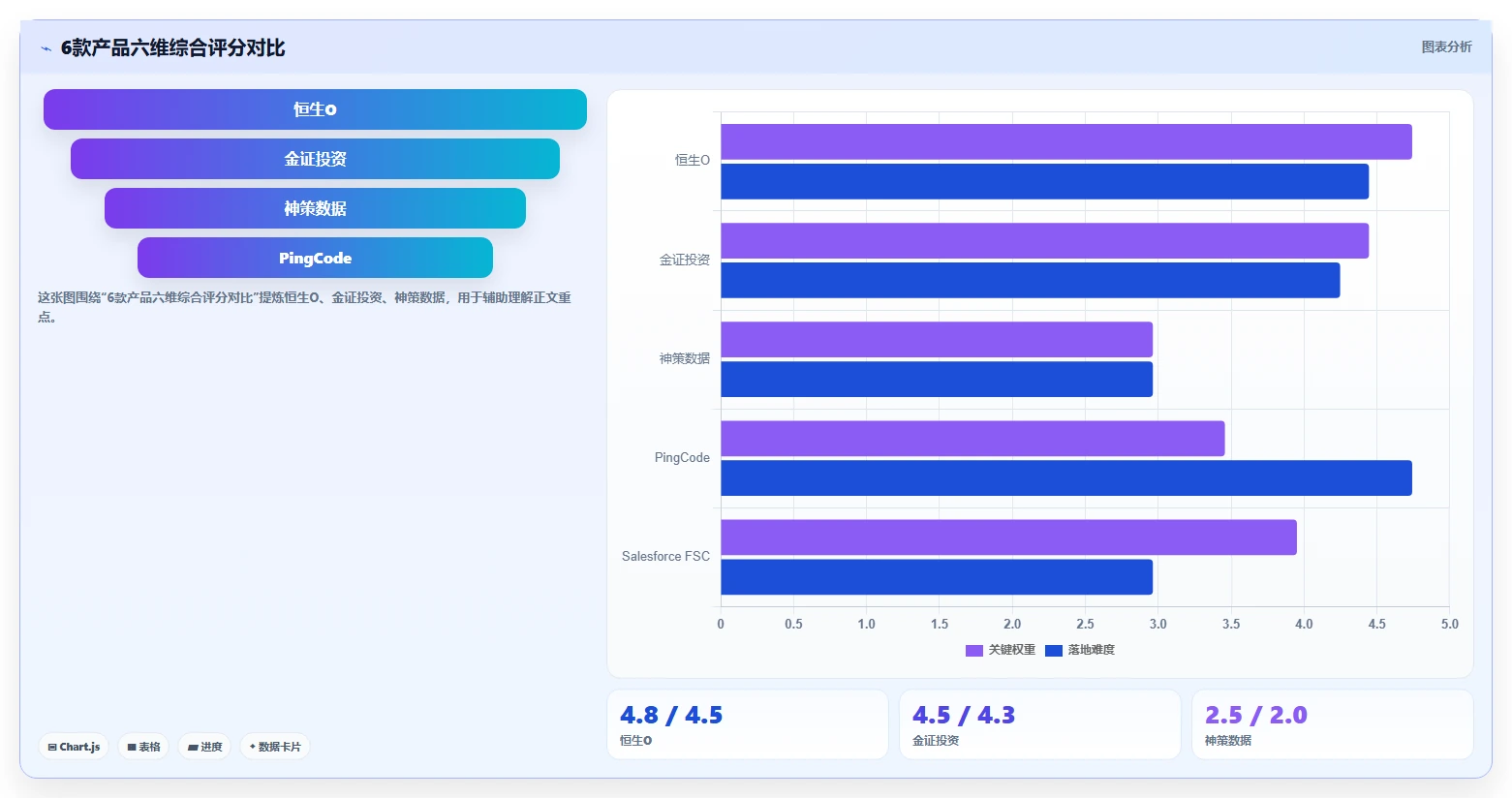1512x798 pixels.
Task: Click the 1.5 tick on the x-axis
Action: (x=940, y=625)
